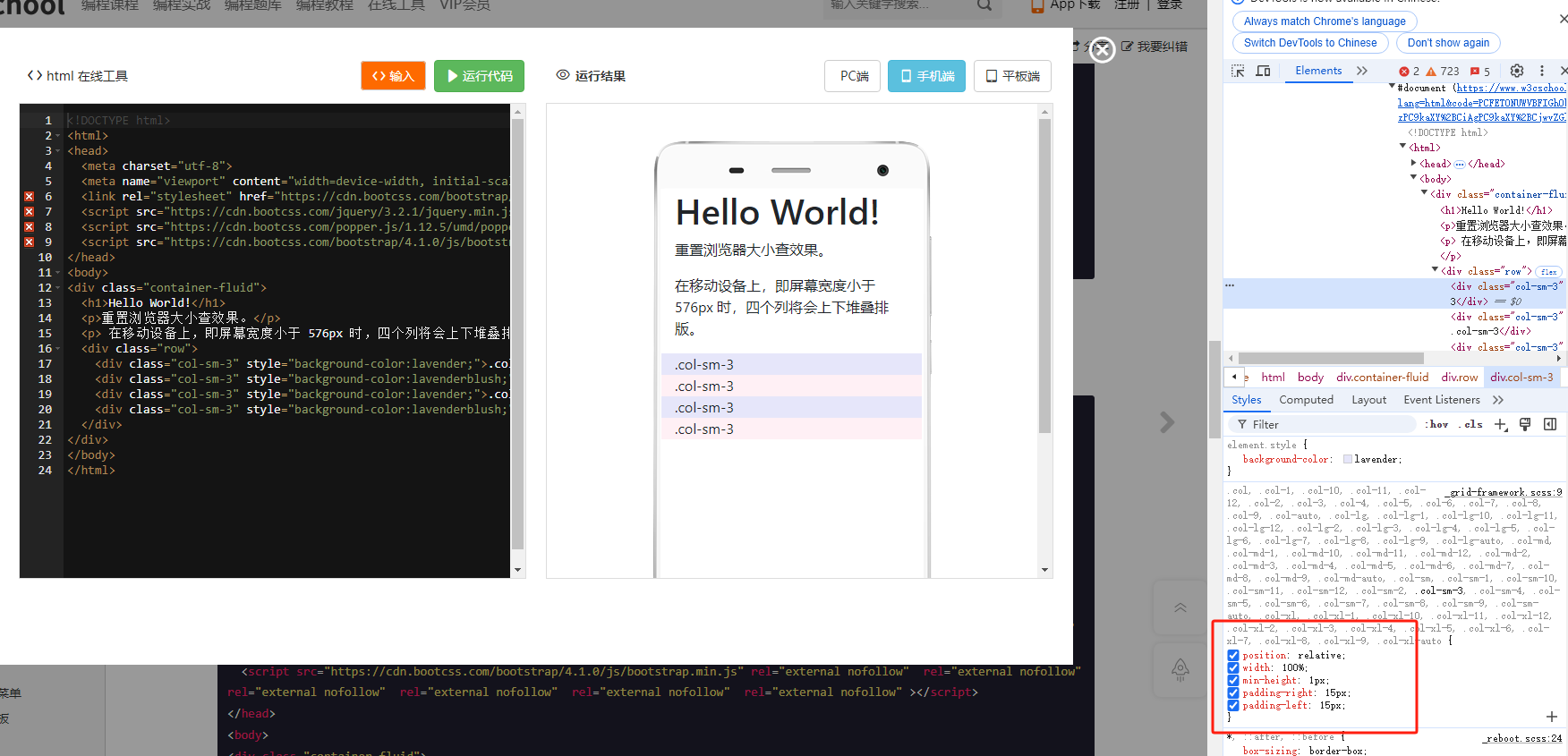Toggle the device toolbar icon in DevTools
Screen dimensions: 1568x756
click(x=1263, y=71)
